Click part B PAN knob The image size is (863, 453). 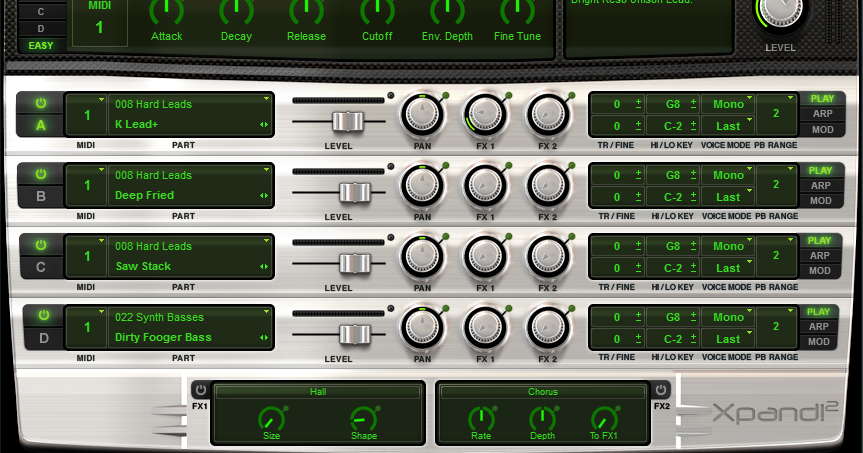[x=422, y=186]
